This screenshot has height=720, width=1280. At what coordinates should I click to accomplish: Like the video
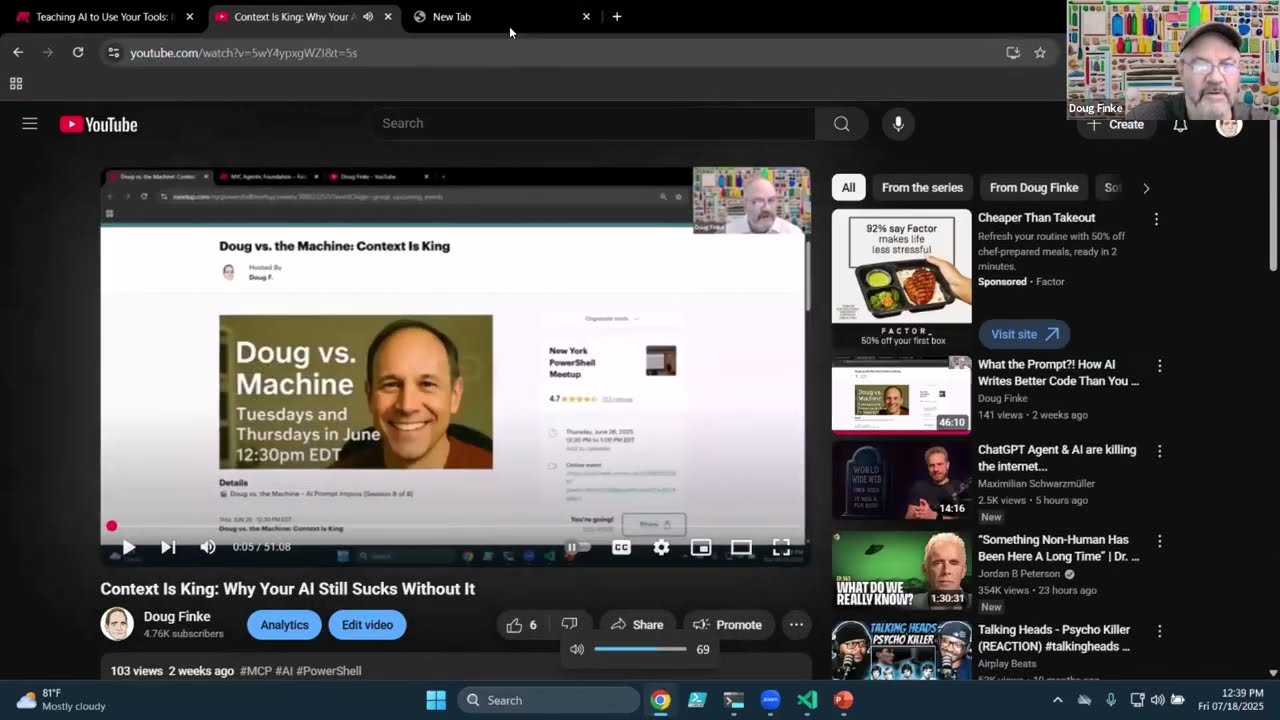tap(522, 625)
